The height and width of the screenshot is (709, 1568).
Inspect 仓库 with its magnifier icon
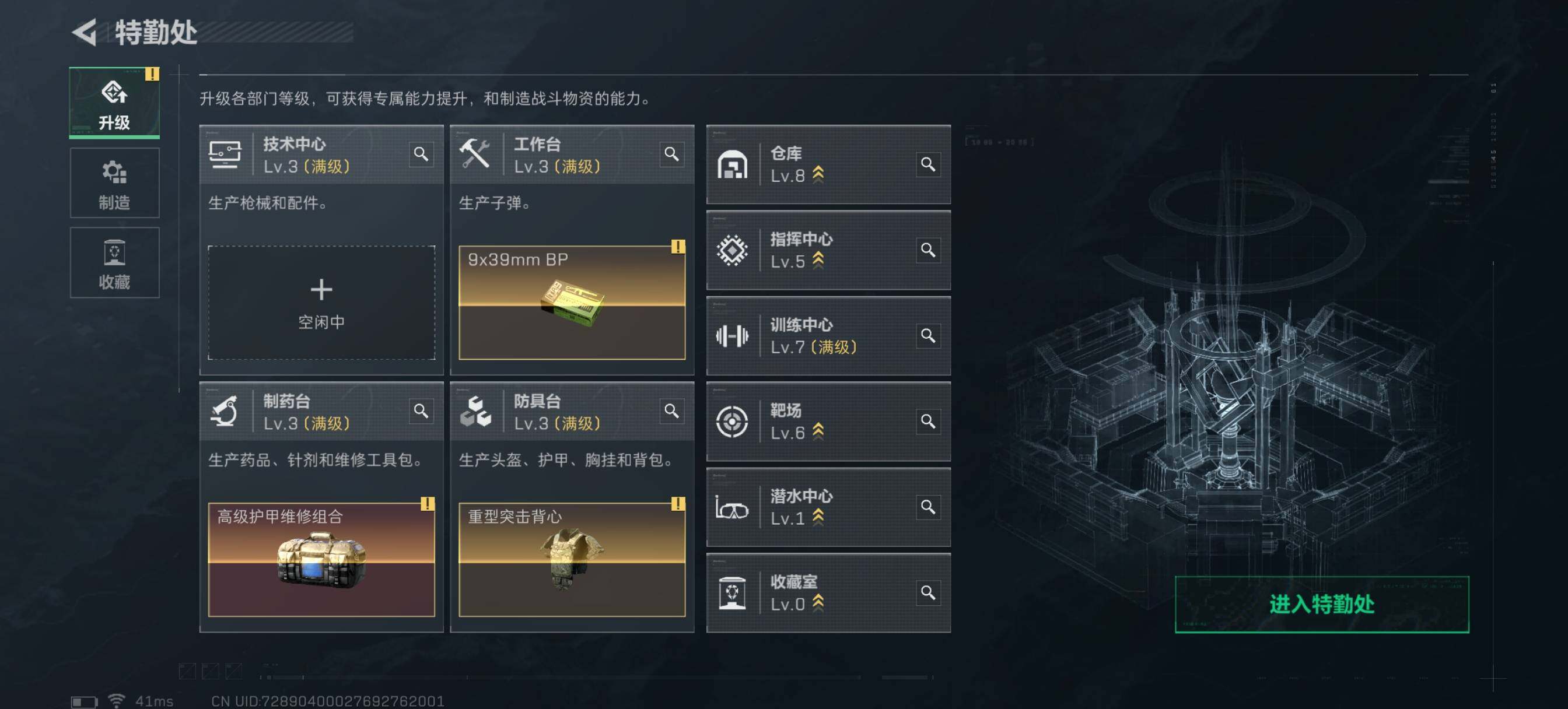click(x=928, y=164)
